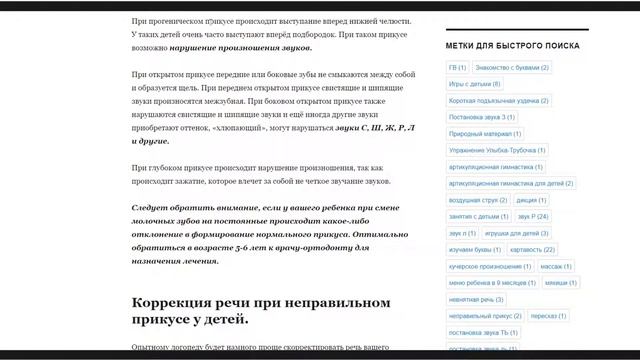Viewport: 640px width, 360px height.
Task: Open the "массаж (1)" tag
Action: (556, 266)
